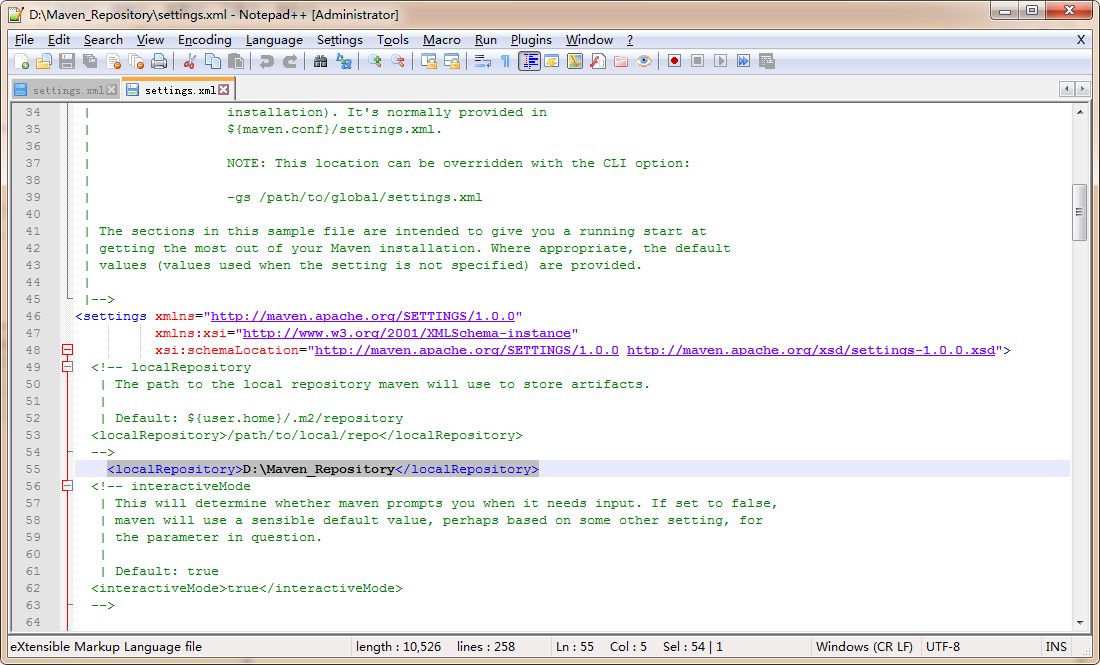
Task: Open the ? help menu
Action: tap(629, 40)
